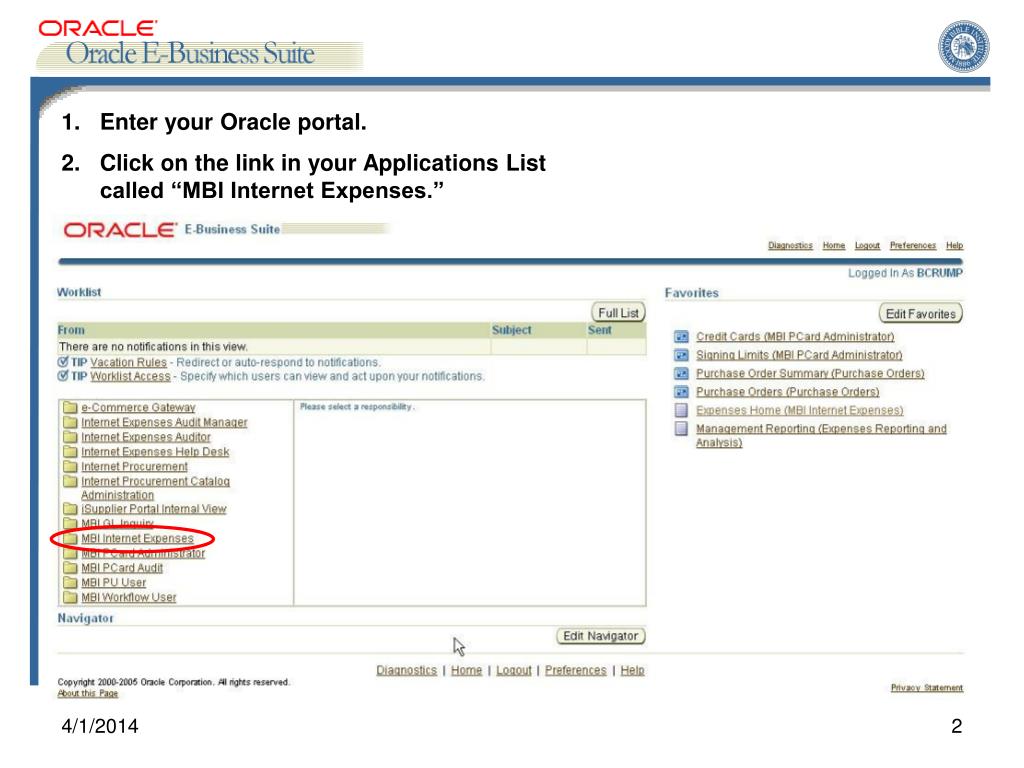Screen dimensions: 1024x768
Task: Click the round institute seal logo
Action: [x=963, y=46]
